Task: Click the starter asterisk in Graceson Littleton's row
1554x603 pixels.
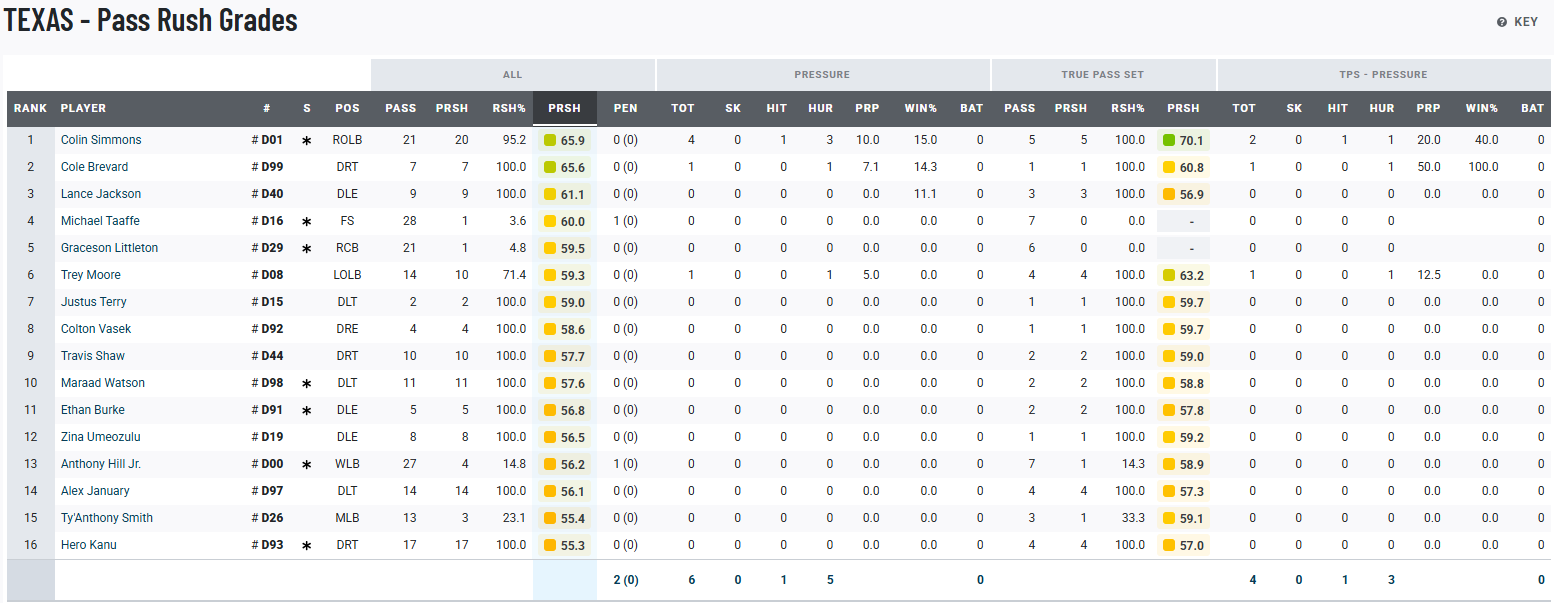Action: click(307, 249)
